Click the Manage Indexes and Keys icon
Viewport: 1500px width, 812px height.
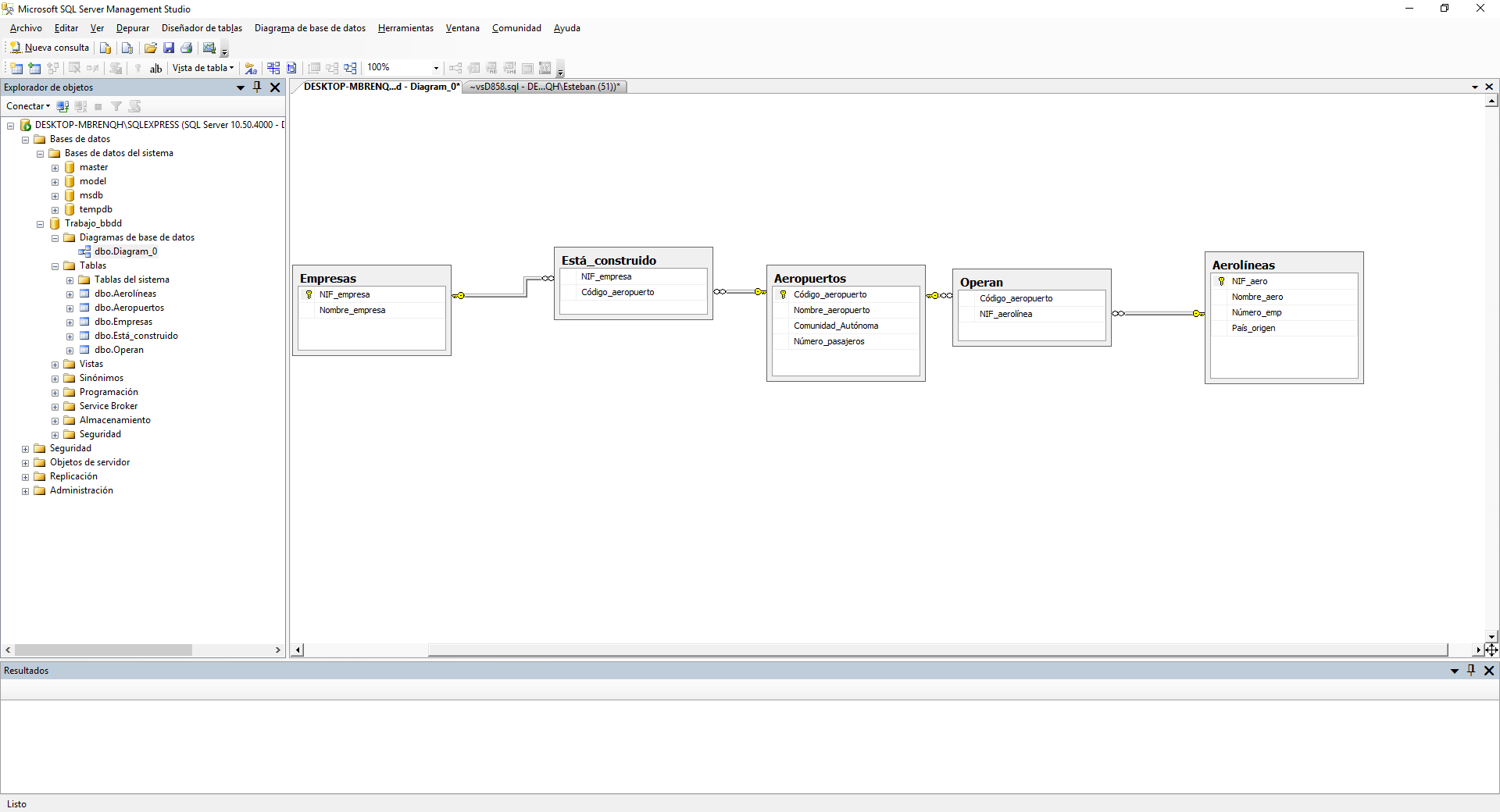473,68
